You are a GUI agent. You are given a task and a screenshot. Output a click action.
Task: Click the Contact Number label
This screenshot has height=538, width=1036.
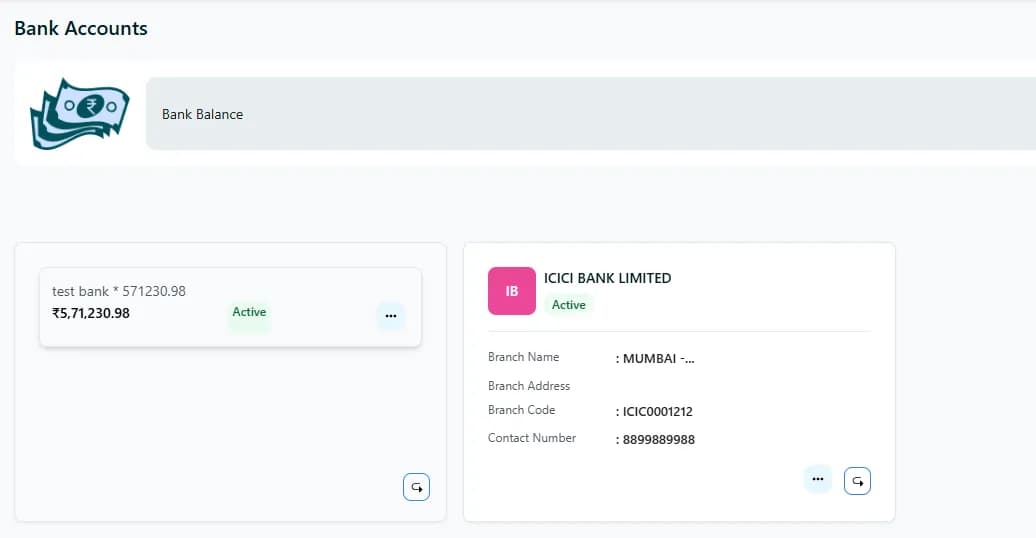[x=532, y=438]
